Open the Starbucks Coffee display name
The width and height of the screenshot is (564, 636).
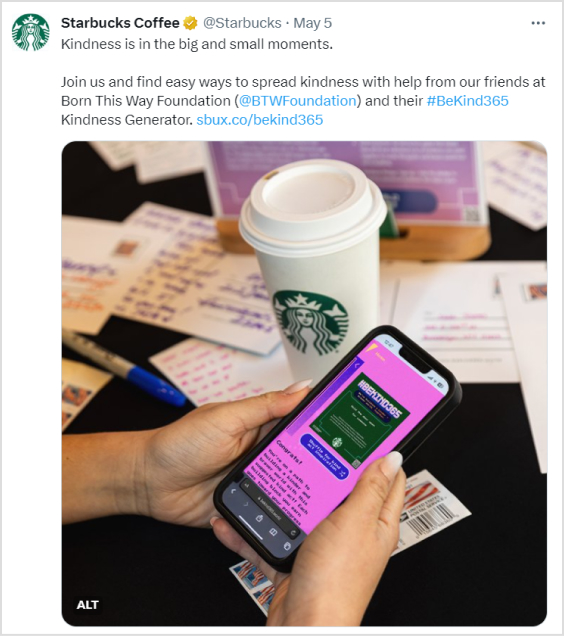pos(120,23)
